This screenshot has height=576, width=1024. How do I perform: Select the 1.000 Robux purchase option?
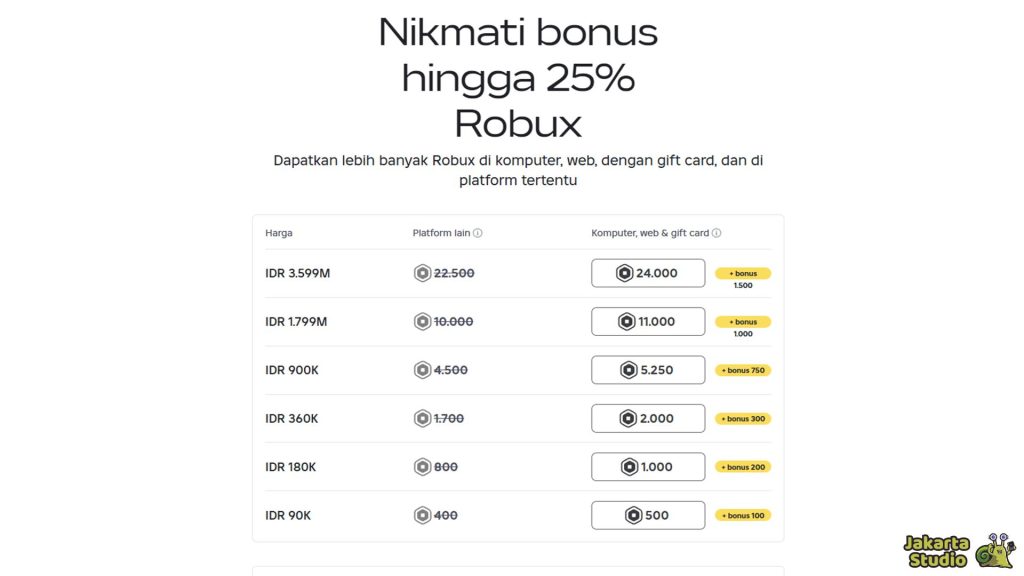click(648, 466)
